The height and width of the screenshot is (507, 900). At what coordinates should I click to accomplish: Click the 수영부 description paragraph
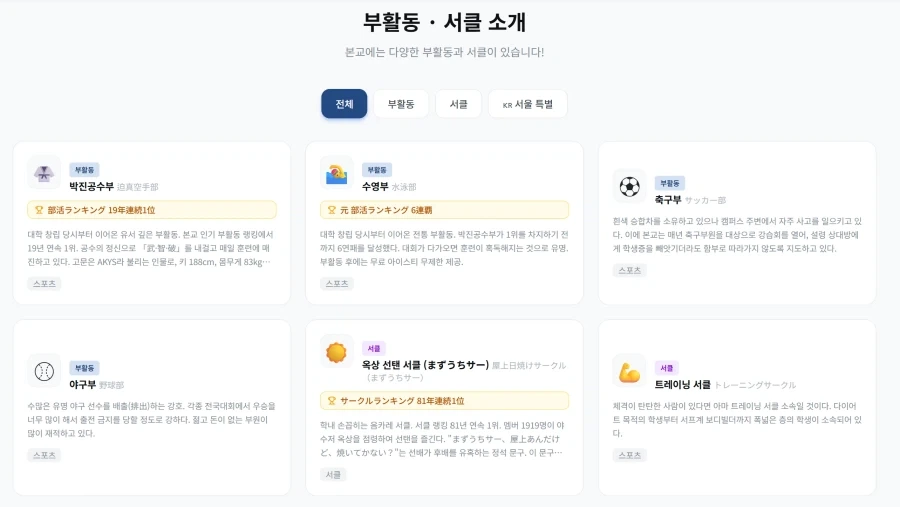tap(444, 248)
